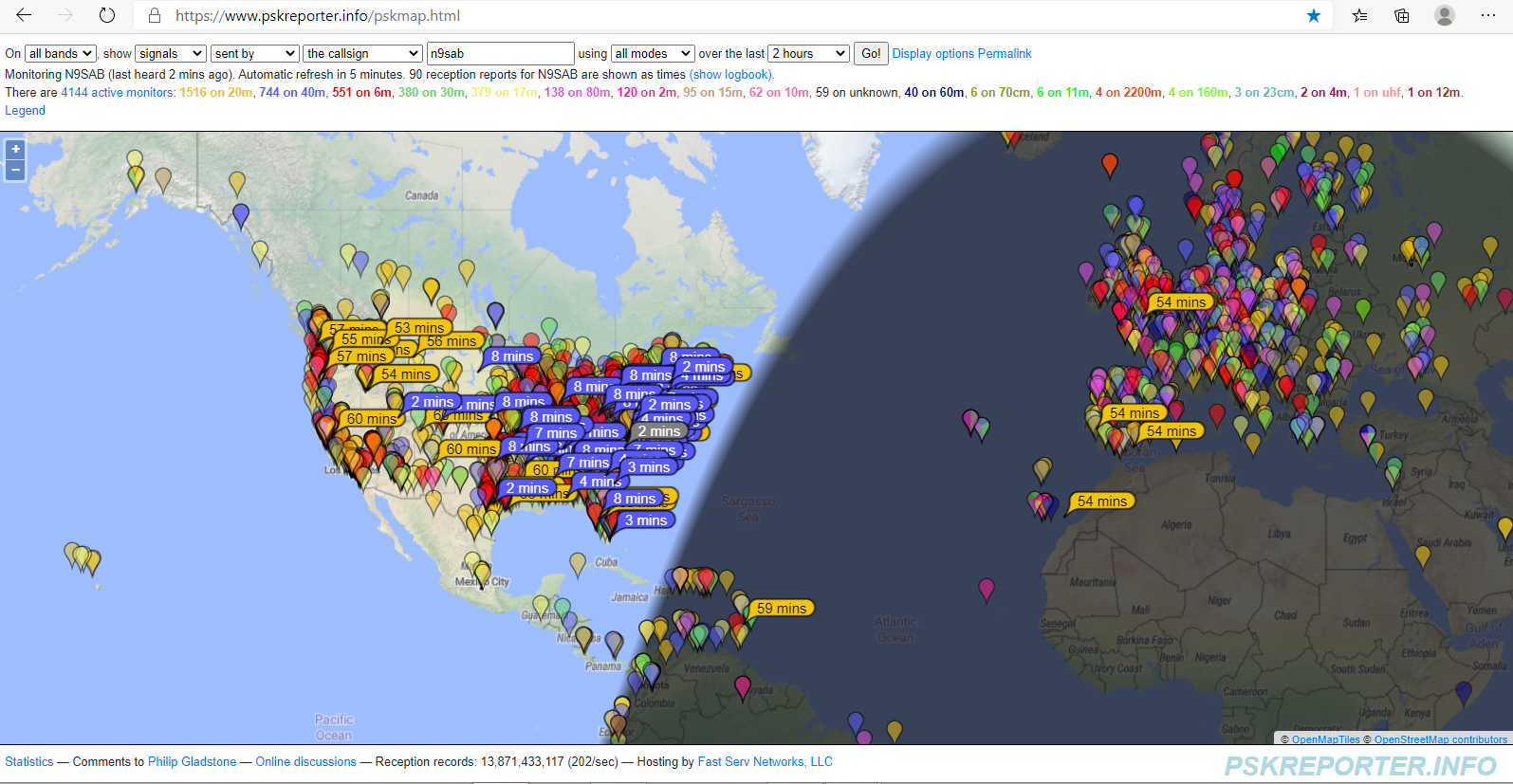Refresh the page with the browser reload icon
This screenshot has height=784, width=1513.
point(107,15)
